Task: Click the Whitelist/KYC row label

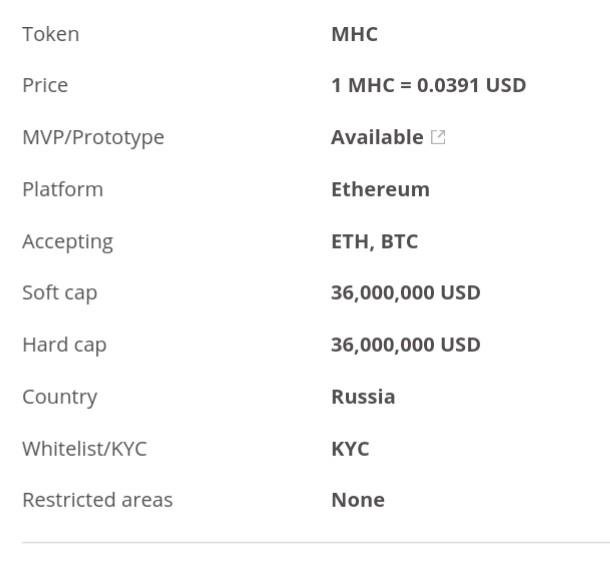Action: point(84,449)
